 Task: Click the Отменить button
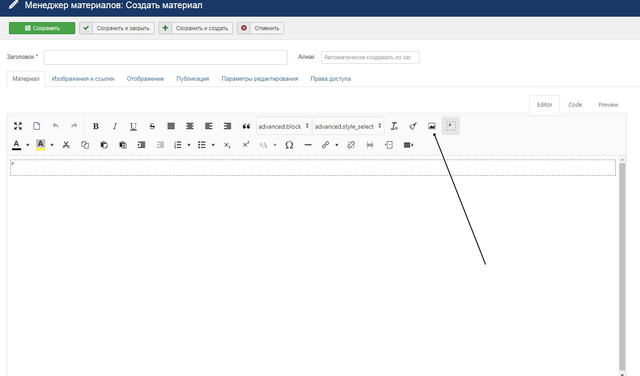tap(260, 28)
